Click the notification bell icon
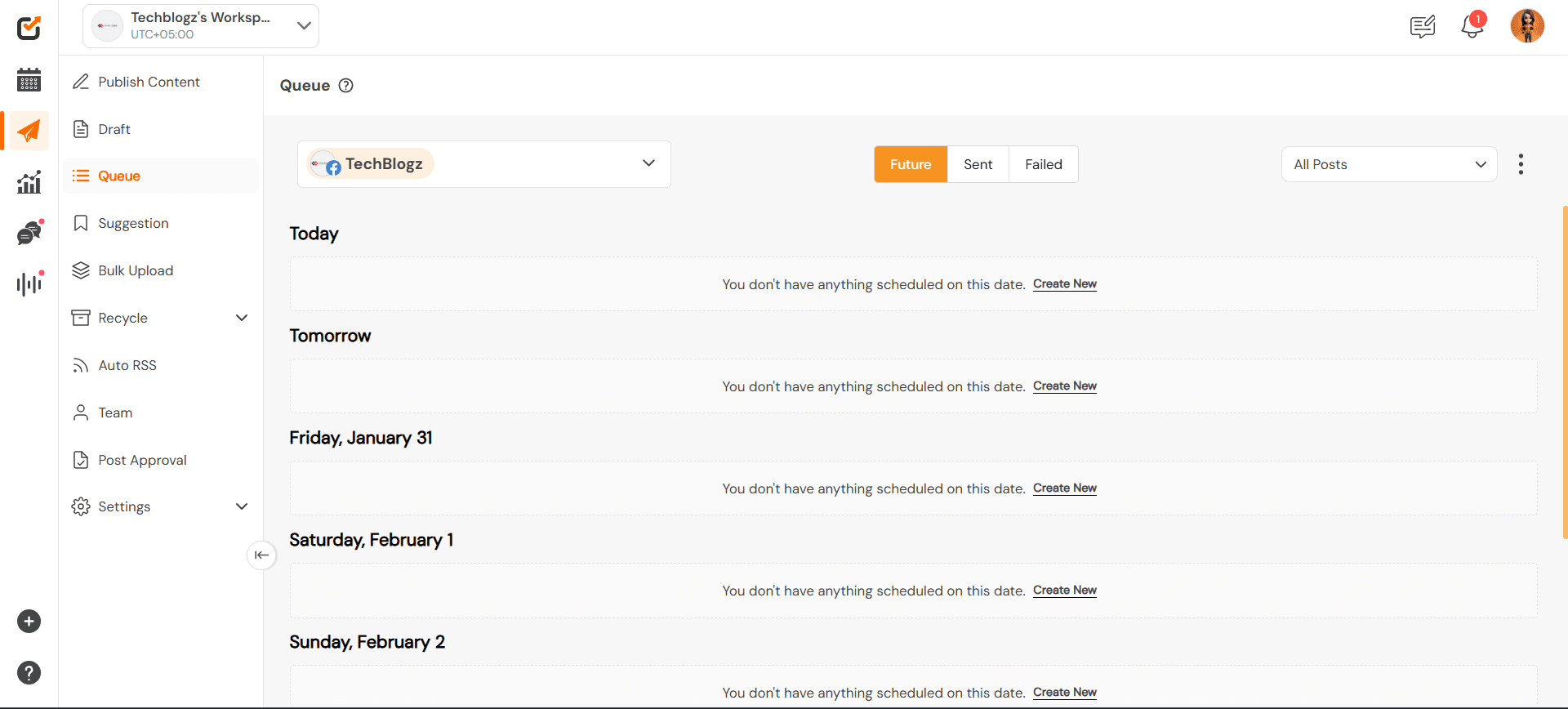This screenshot has width=1568, height=709. pos(1472,26)
